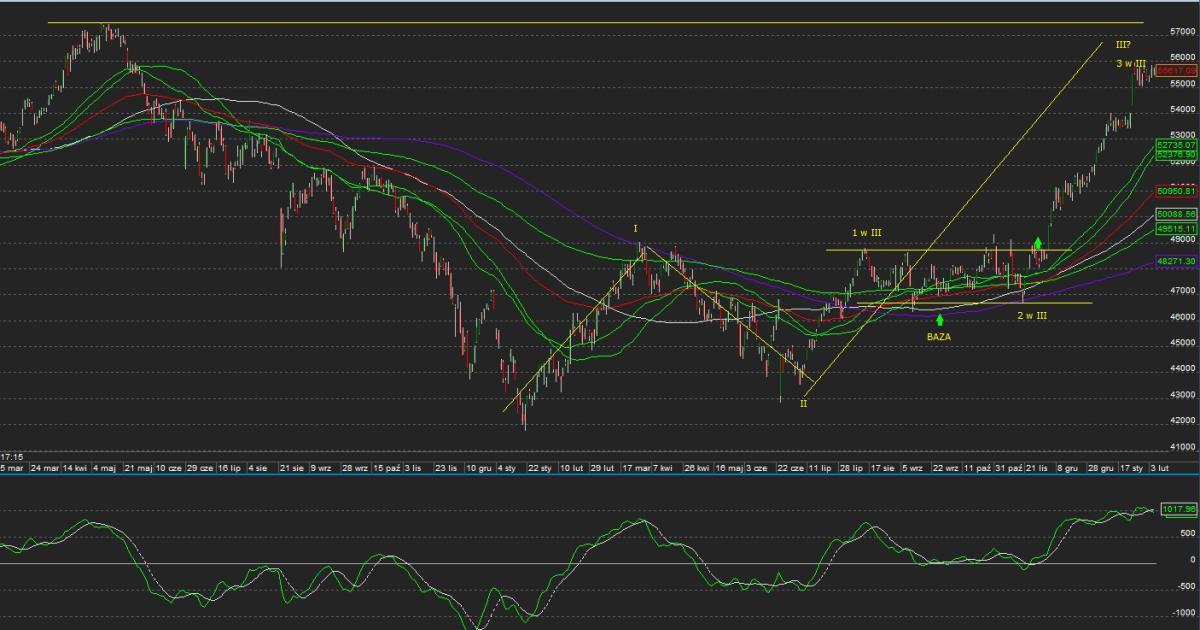Click the green arrow above the 1 w III resistance line
Screen dimensions: 1200x630
click(1039, 242)
